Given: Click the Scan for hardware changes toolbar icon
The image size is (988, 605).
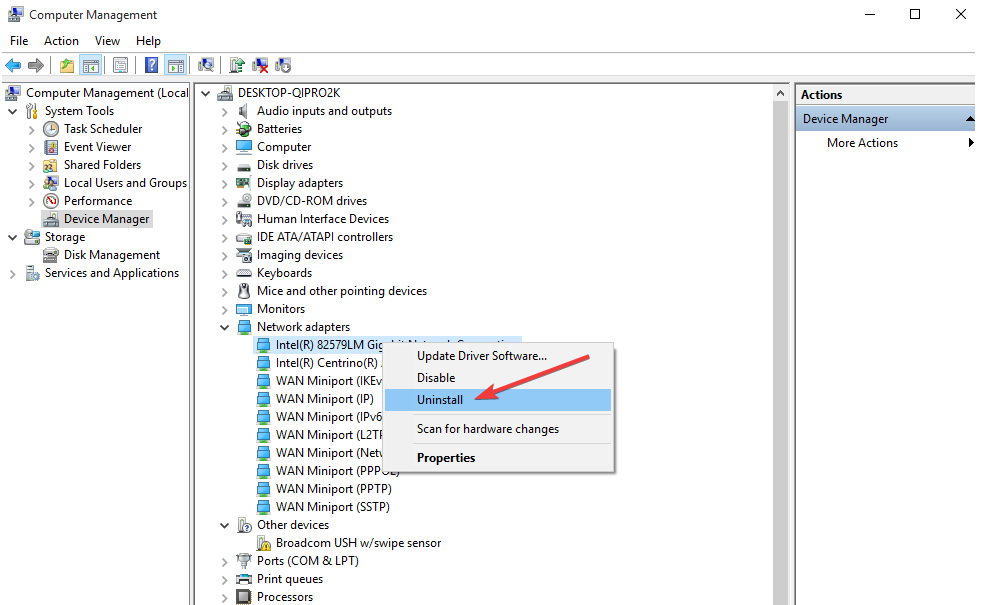Looking at the screenshot, I should click(x=206, y=65).
